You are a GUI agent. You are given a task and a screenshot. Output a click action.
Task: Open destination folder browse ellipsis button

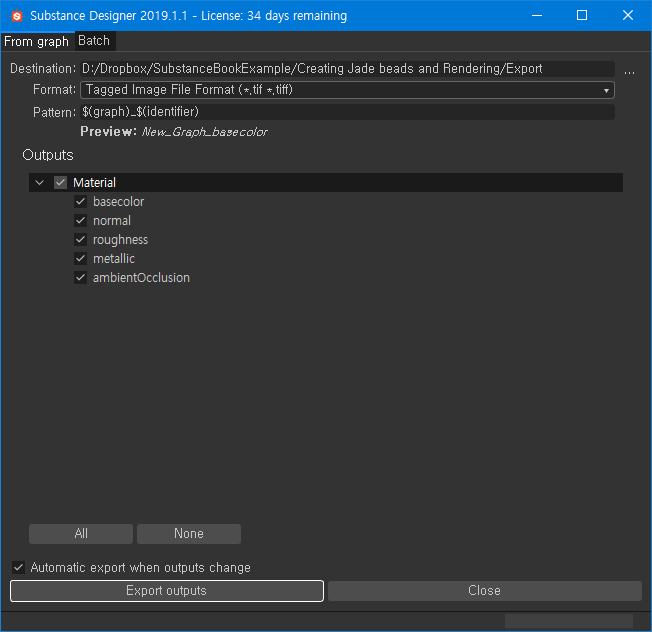tap(629, 70)
